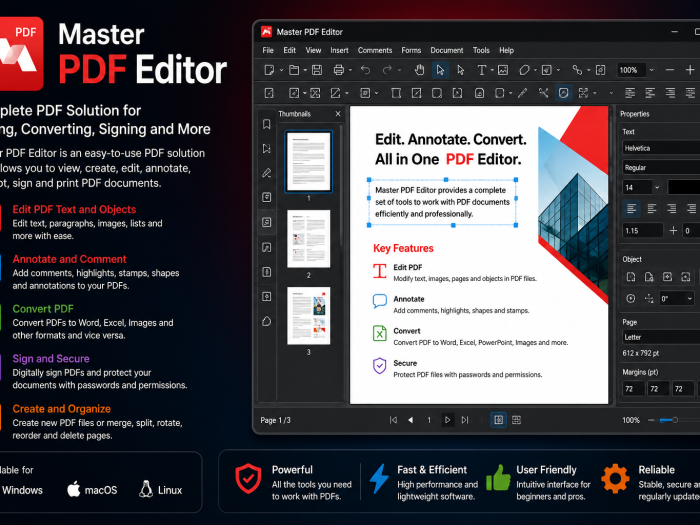Click the pencil icon in second toolbar
Screen dimensions: 700x525
(x=522, y=93)
